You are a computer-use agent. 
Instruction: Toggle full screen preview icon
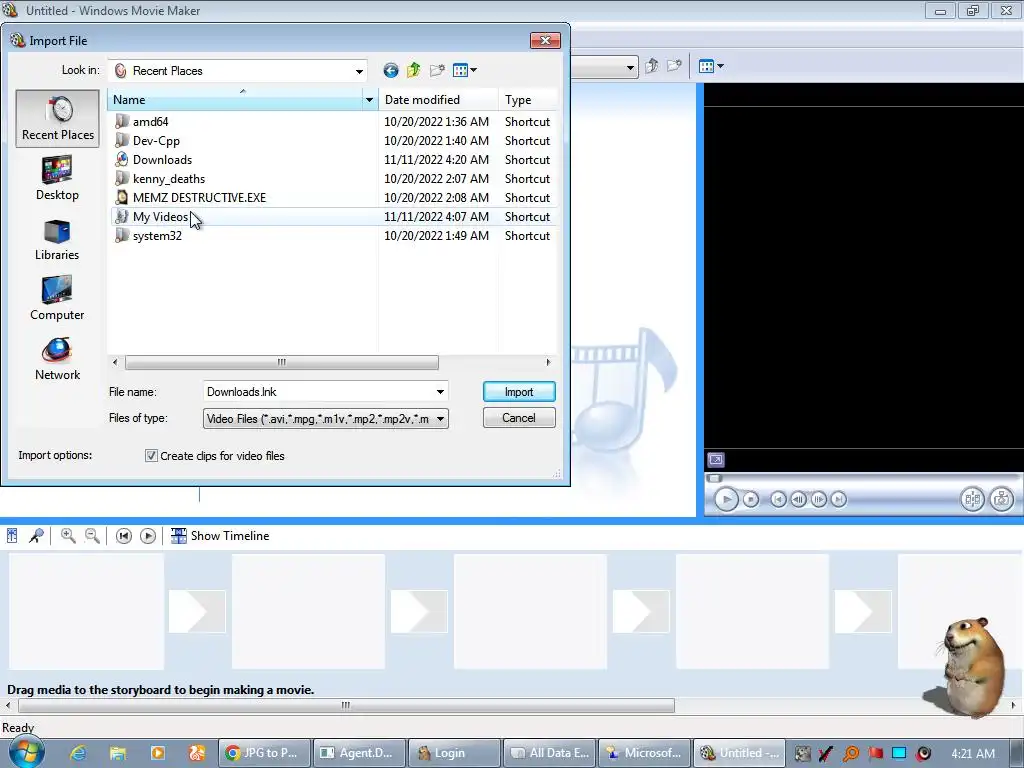716,460
